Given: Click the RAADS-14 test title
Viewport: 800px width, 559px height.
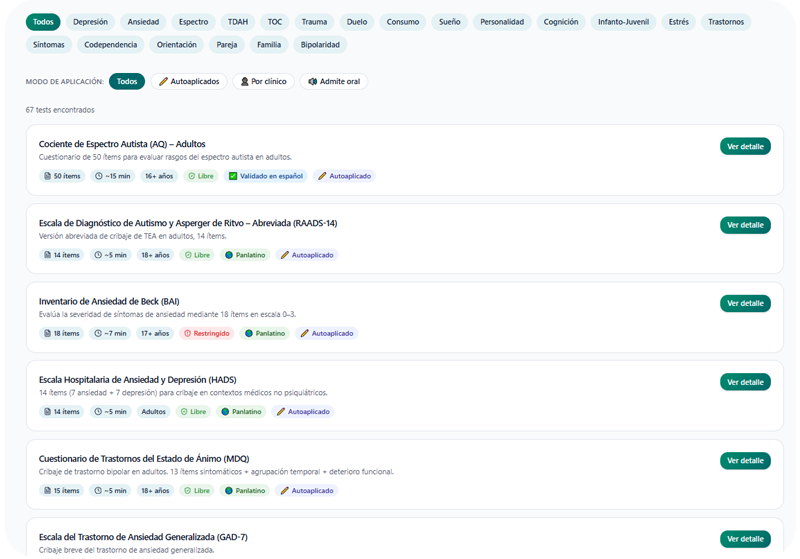Looking at the screenshot, I should point(188,223).
